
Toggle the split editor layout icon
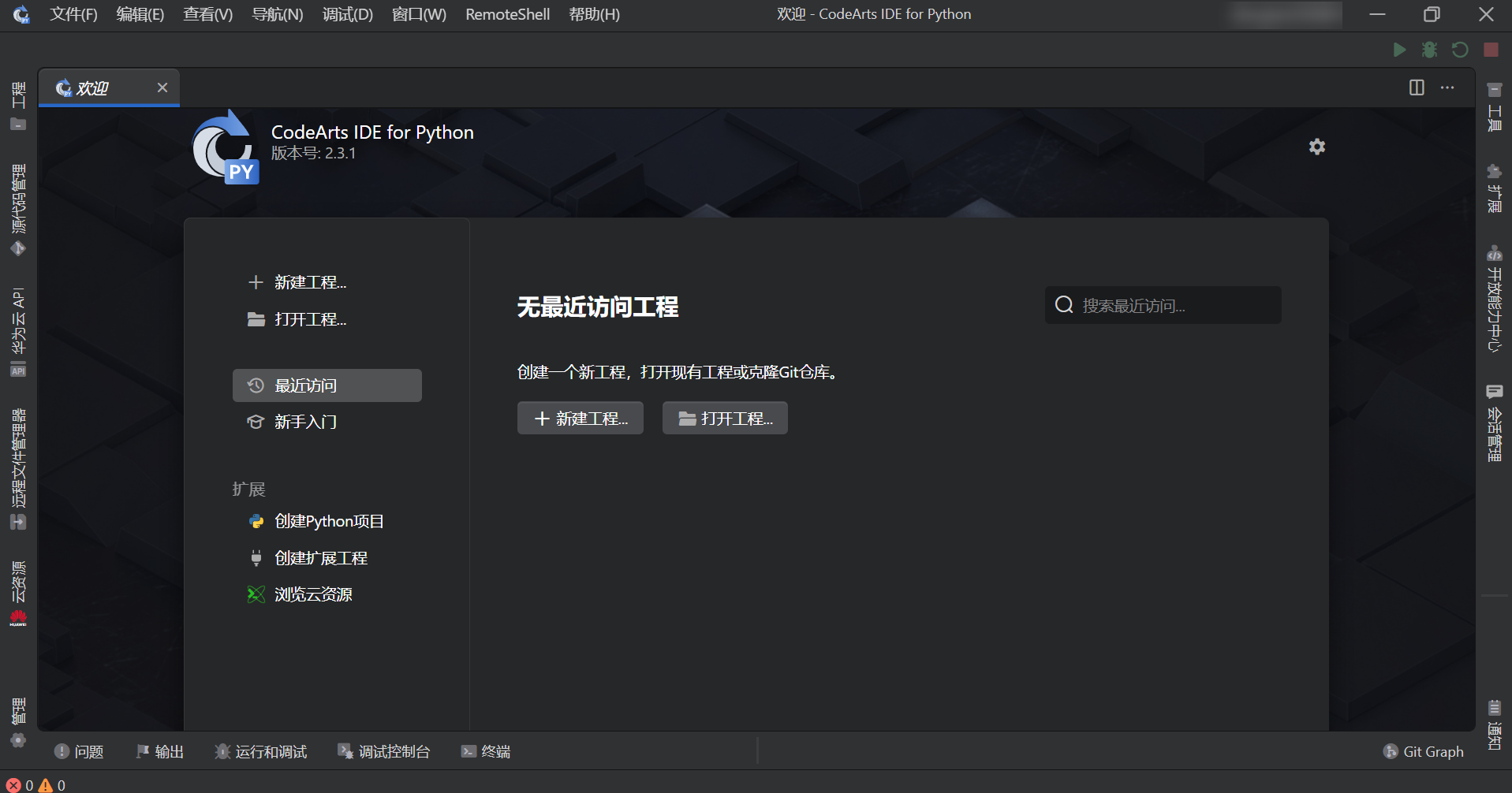pos(1416,87)
